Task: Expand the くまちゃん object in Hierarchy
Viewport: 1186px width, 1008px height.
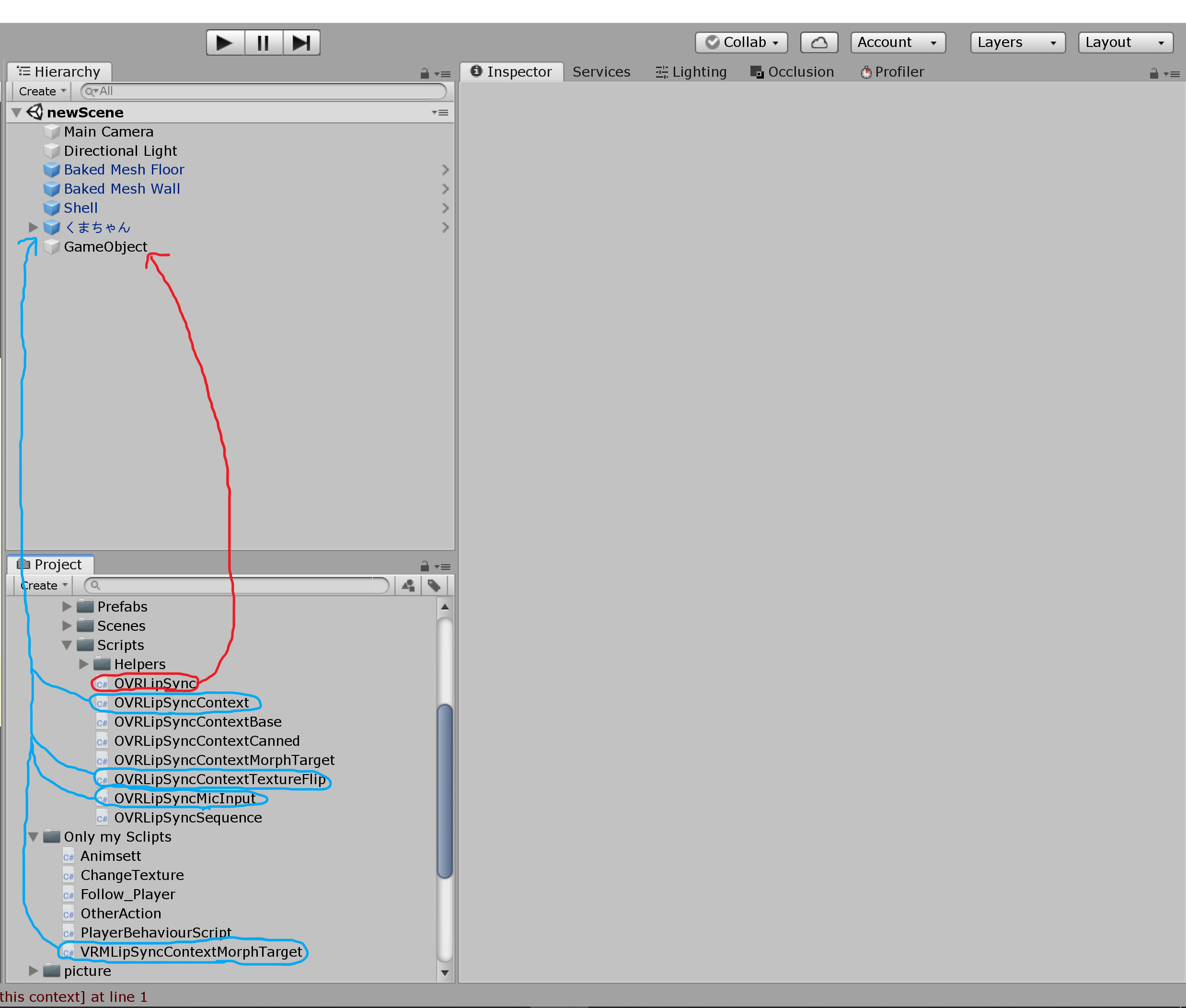Action: [x=33, y=227]
